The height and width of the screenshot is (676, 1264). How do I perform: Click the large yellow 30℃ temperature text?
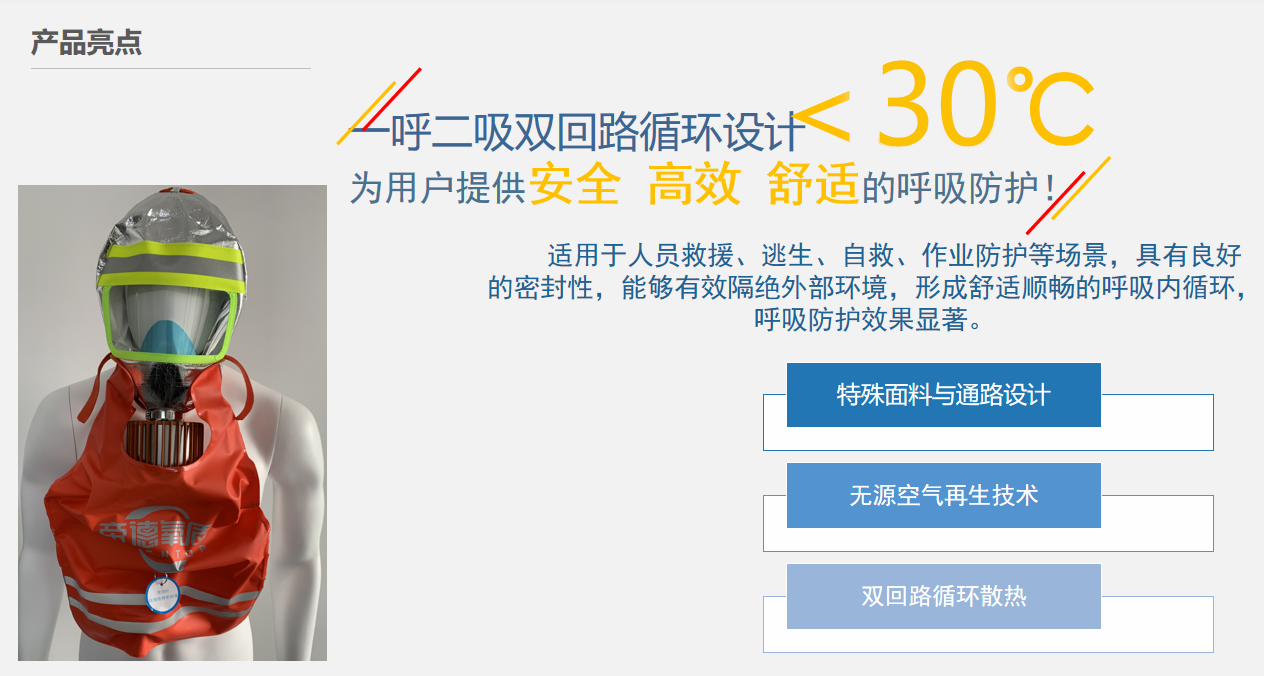[985, 106]
